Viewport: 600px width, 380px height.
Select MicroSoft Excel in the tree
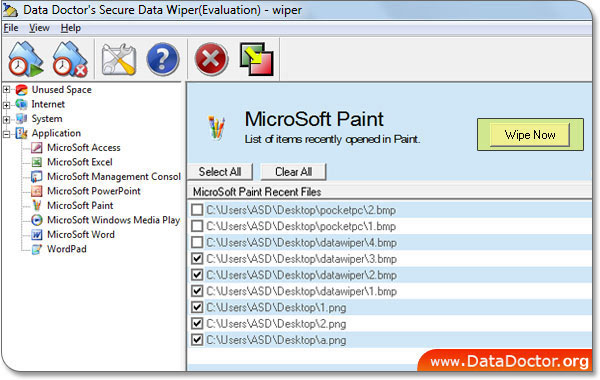pyautogui.click(x=80, y=162)
